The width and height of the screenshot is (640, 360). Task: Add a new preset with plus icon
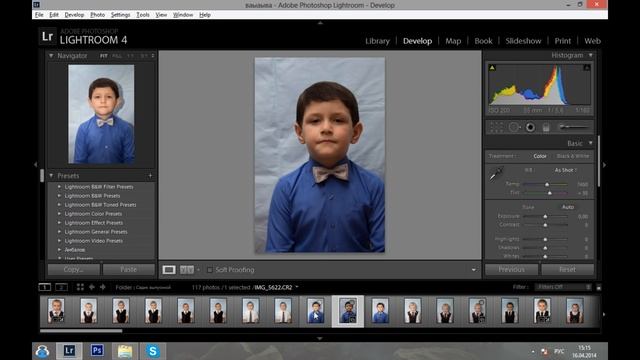coord(150,176)
